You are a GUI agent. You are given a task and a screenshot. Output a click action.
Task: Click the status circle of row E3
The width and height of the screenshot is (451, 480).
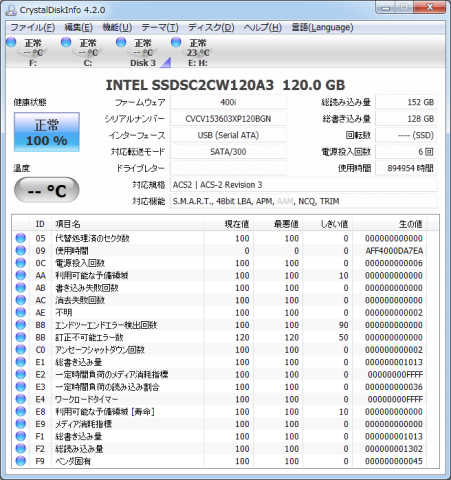[x=21, y=386]
